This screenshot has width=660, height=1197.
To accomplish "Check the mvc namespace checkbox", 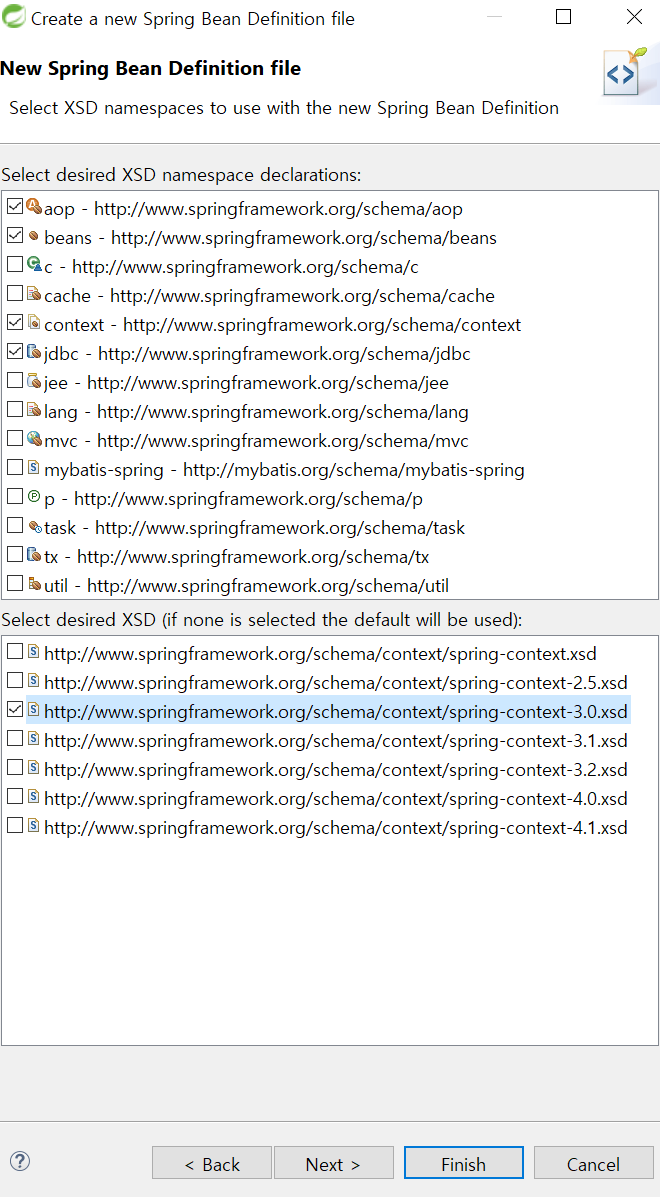I will pyautogui.click(x=14, y=439).
